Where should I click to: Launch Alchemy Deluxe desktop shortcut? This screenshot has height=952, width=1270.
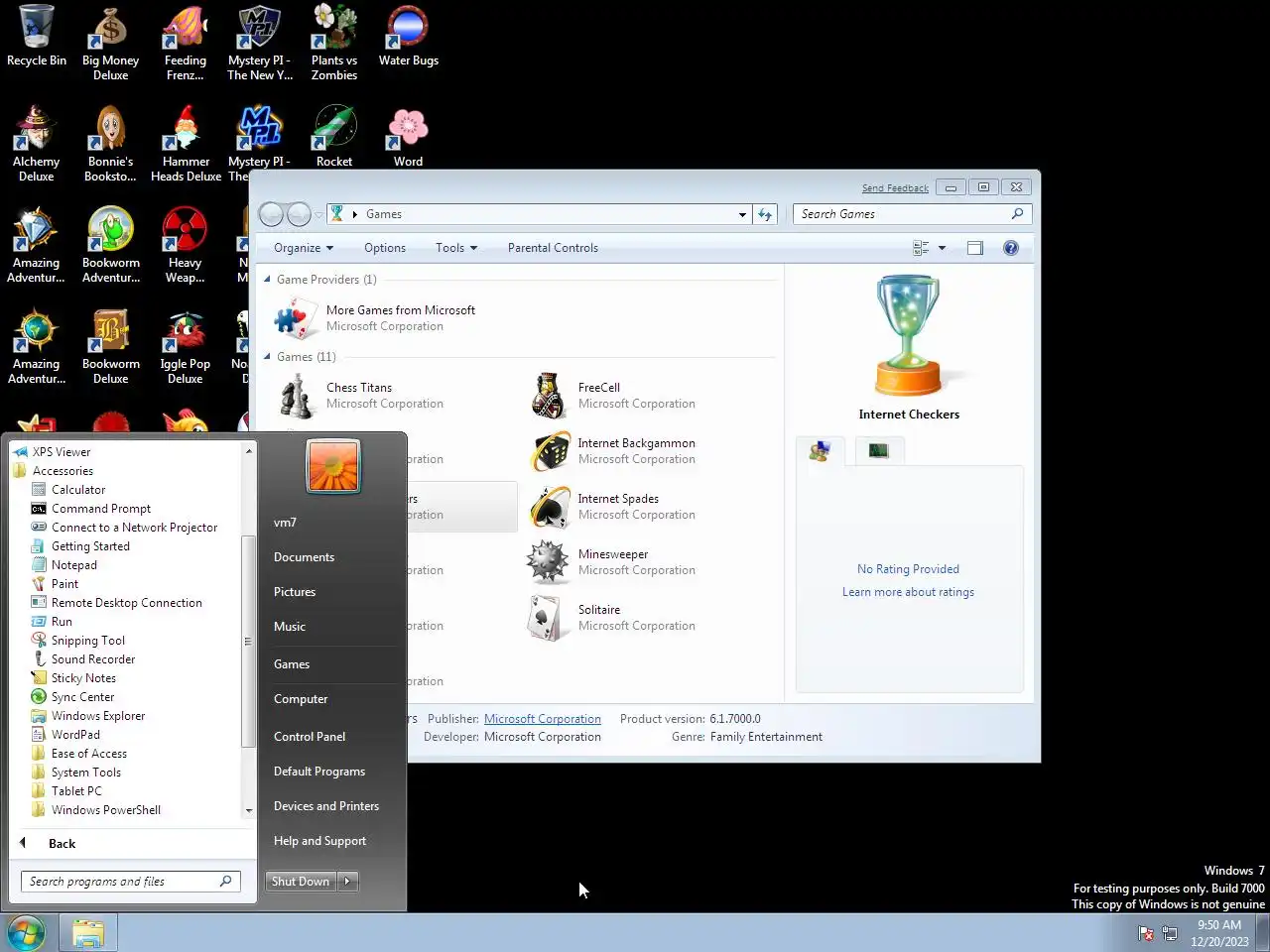pos(37,145)
